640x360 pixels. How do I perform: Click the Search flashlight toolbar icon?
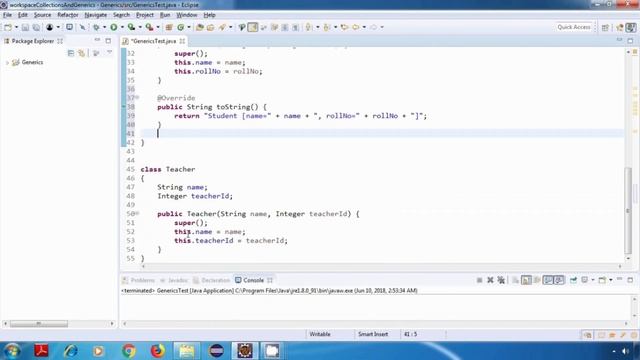tap(222, 27)
